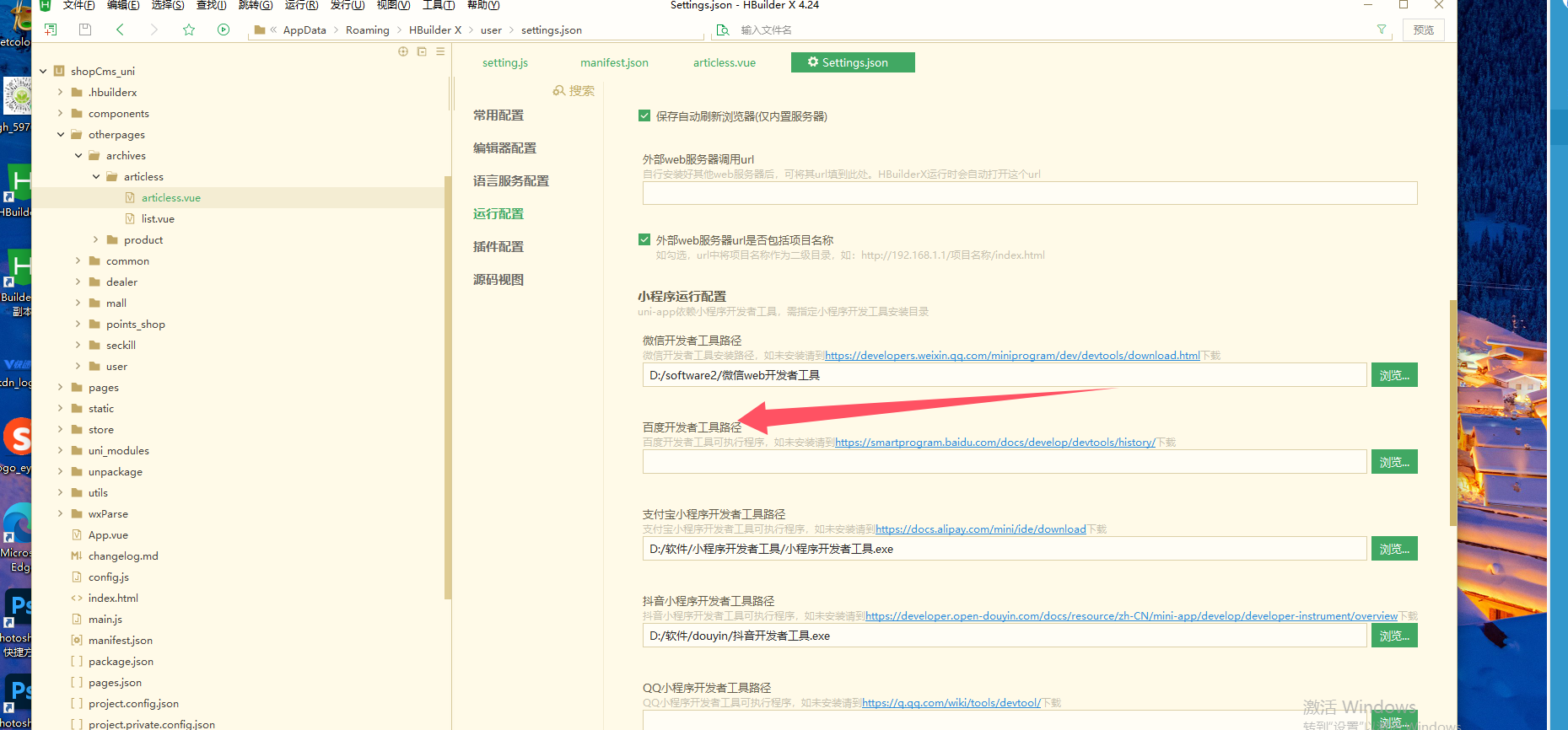
Task: Expand the product folder
Action: point(95,239)
